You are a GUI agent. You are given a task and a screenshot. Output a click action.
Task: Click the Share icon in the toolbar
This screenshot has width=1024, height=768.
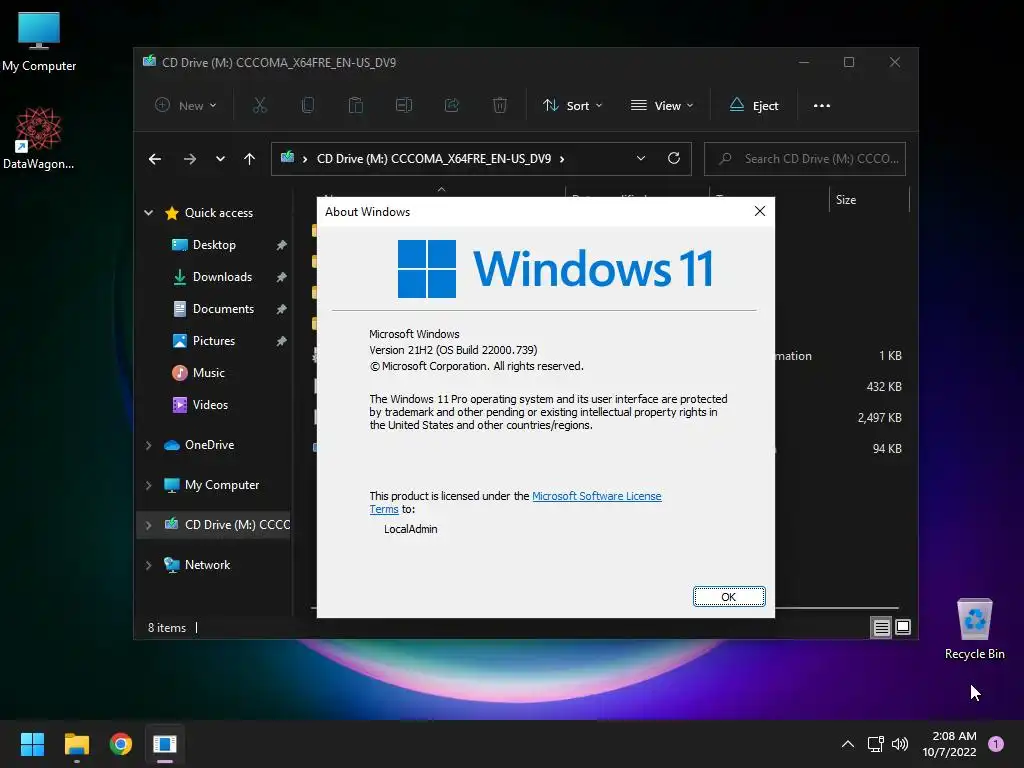[x=452, y=105]
